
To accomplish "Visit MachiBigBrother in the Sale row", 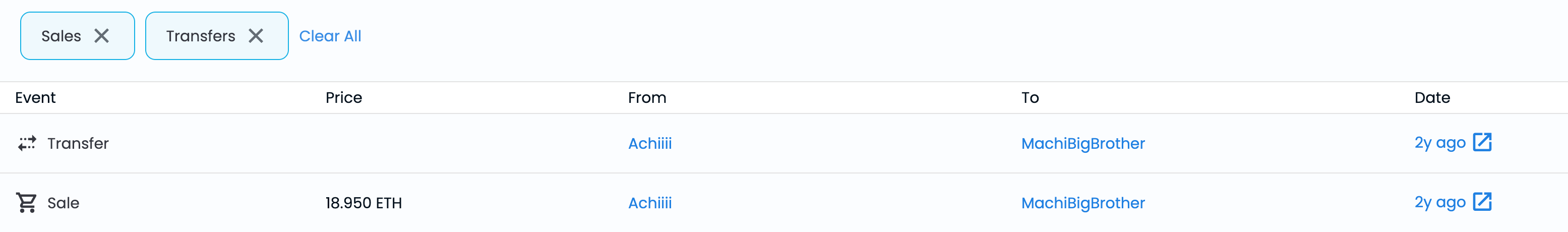I will [x=1082, y=203].
